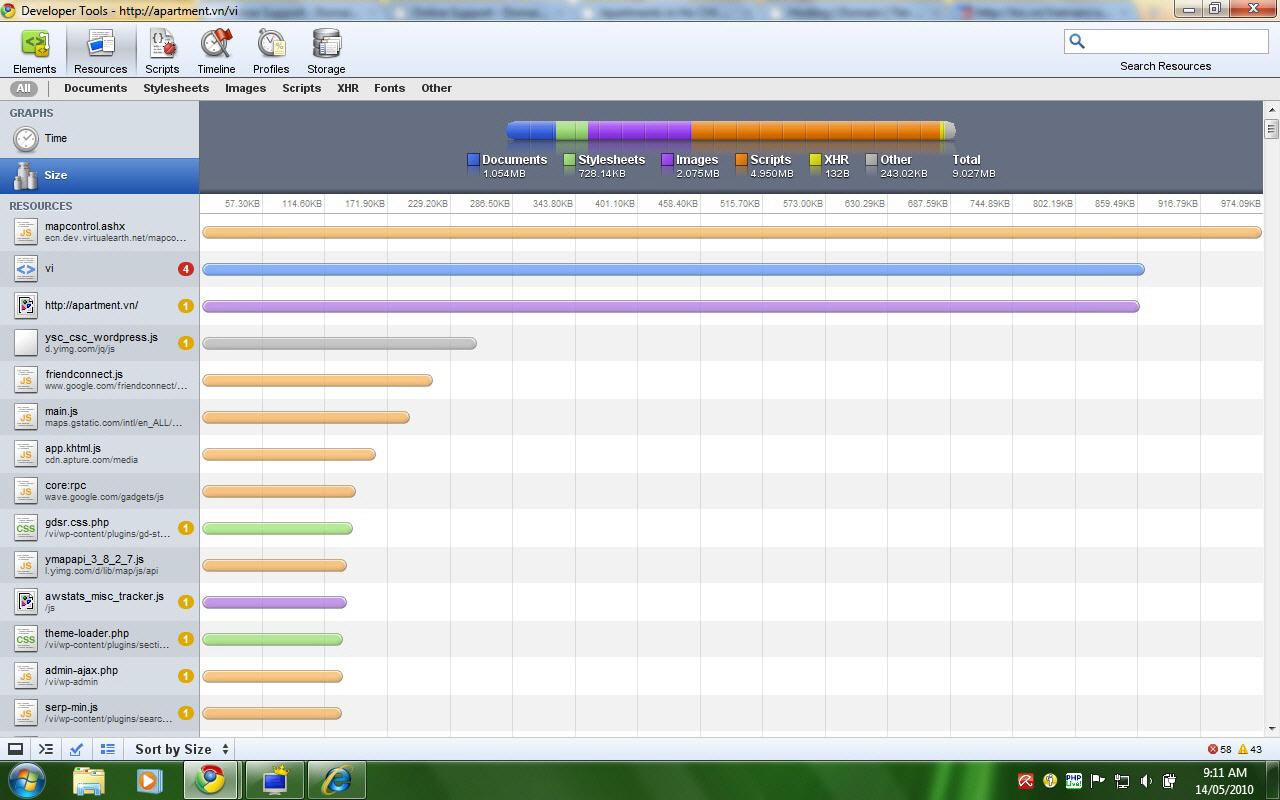Image resolution: width=1280 pixels, height=800 pixels.
Task: Select the All filter
Action: click(x=23, y=88)
